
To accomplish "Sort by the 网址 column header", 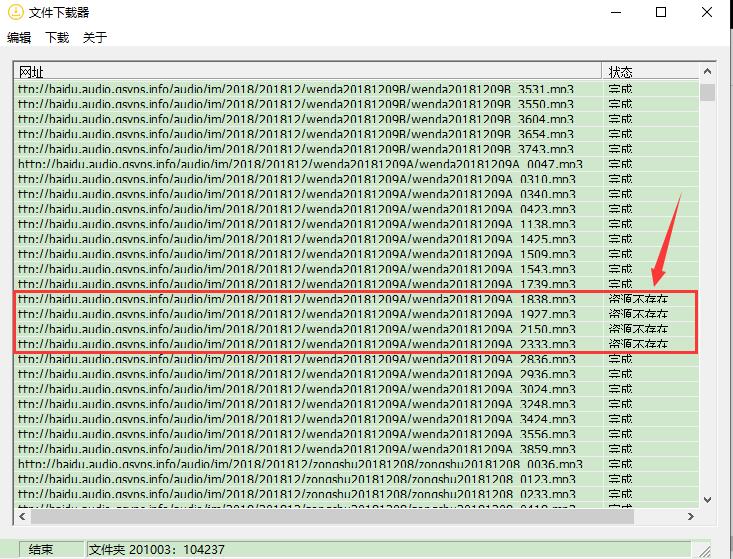I will [x=308, y=72].
